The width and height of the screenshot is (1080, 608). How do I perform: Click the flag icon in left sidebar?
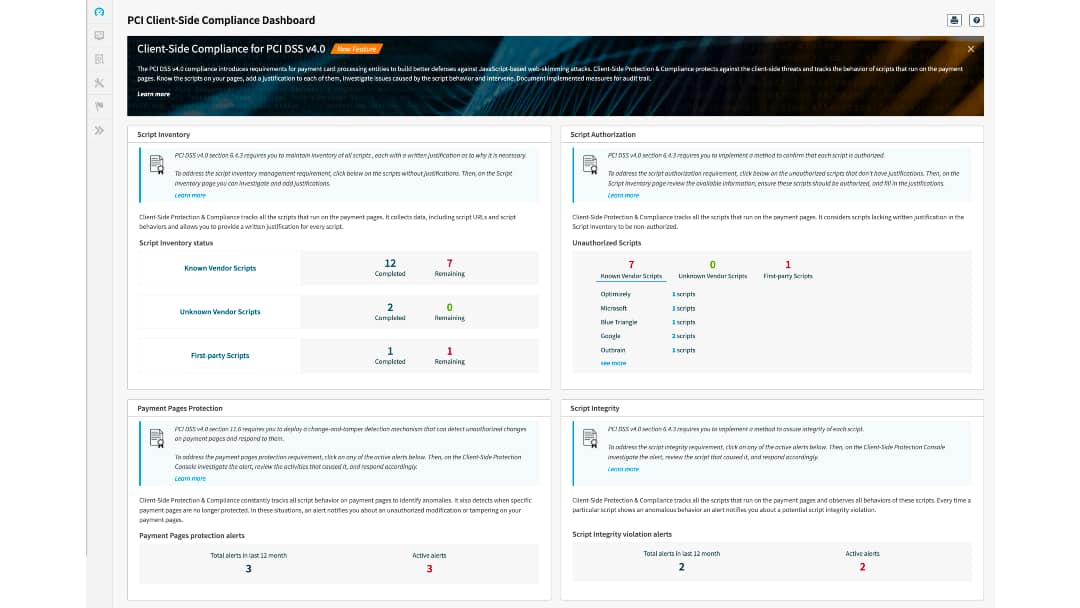pyautogui.click(x=98, y=106)
